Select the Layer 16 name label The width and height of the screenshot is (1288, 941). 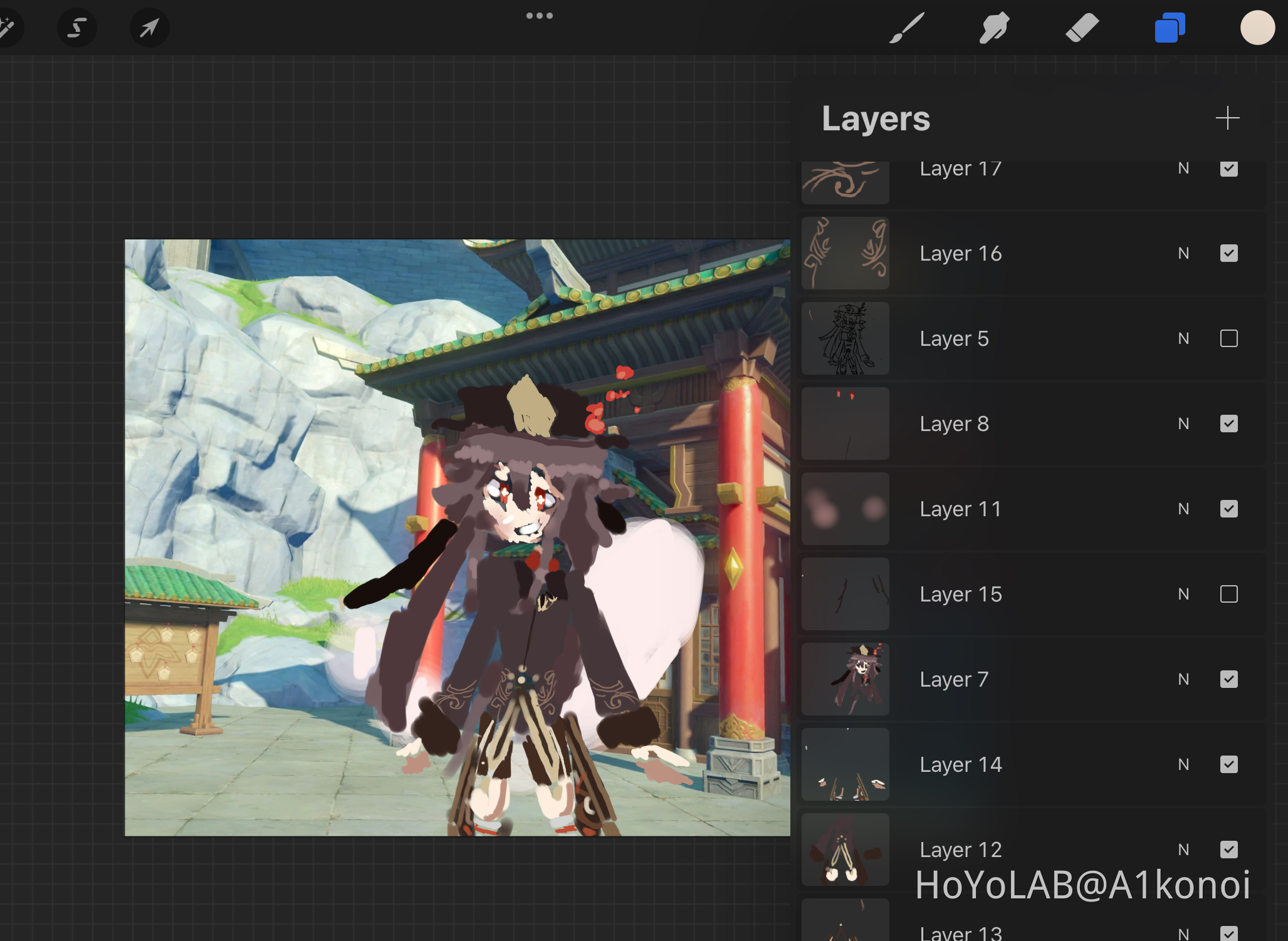[x=960, y=254]
